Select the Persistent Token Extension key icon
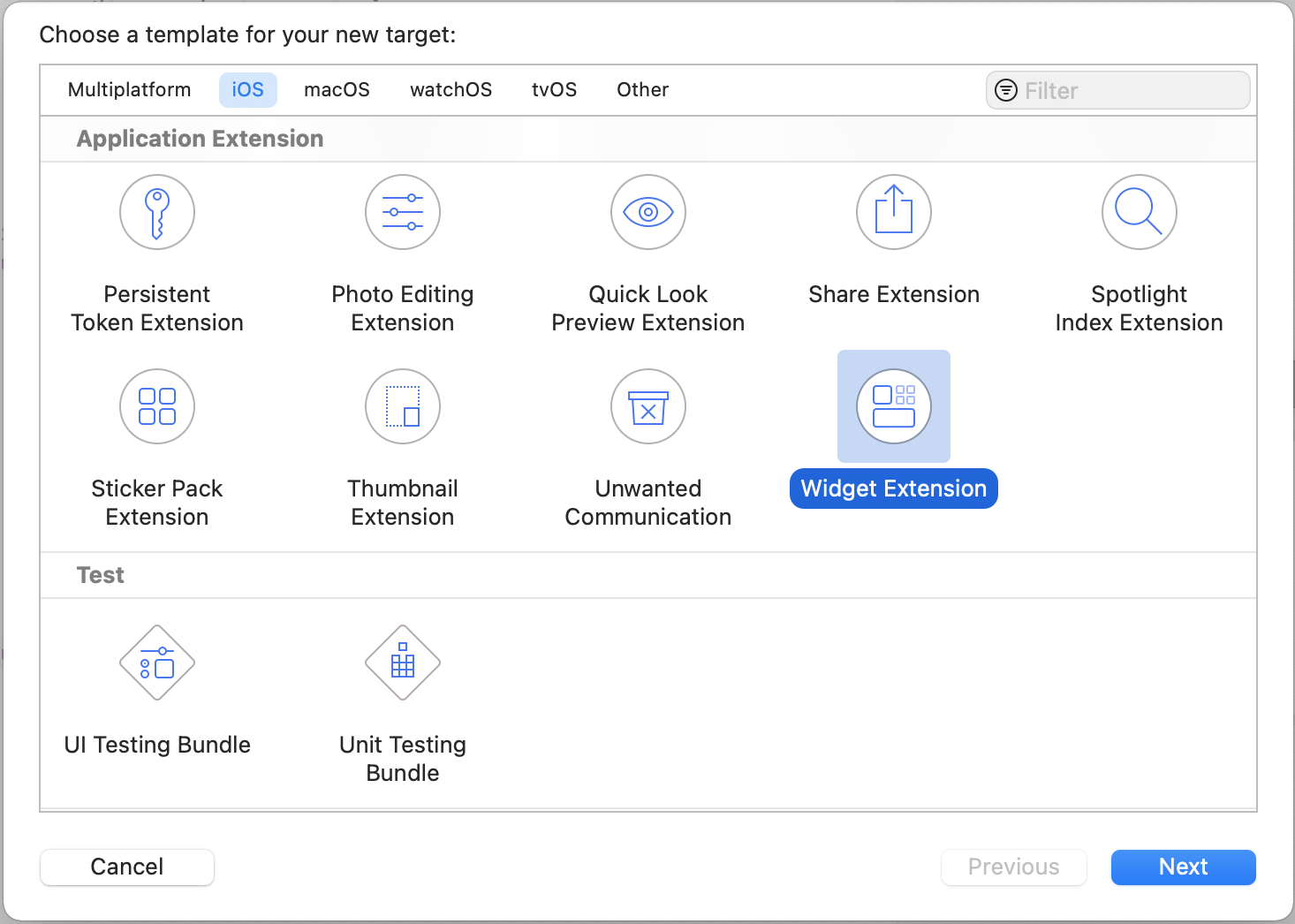The image size is (1295, 924). [x=157, y=212]
